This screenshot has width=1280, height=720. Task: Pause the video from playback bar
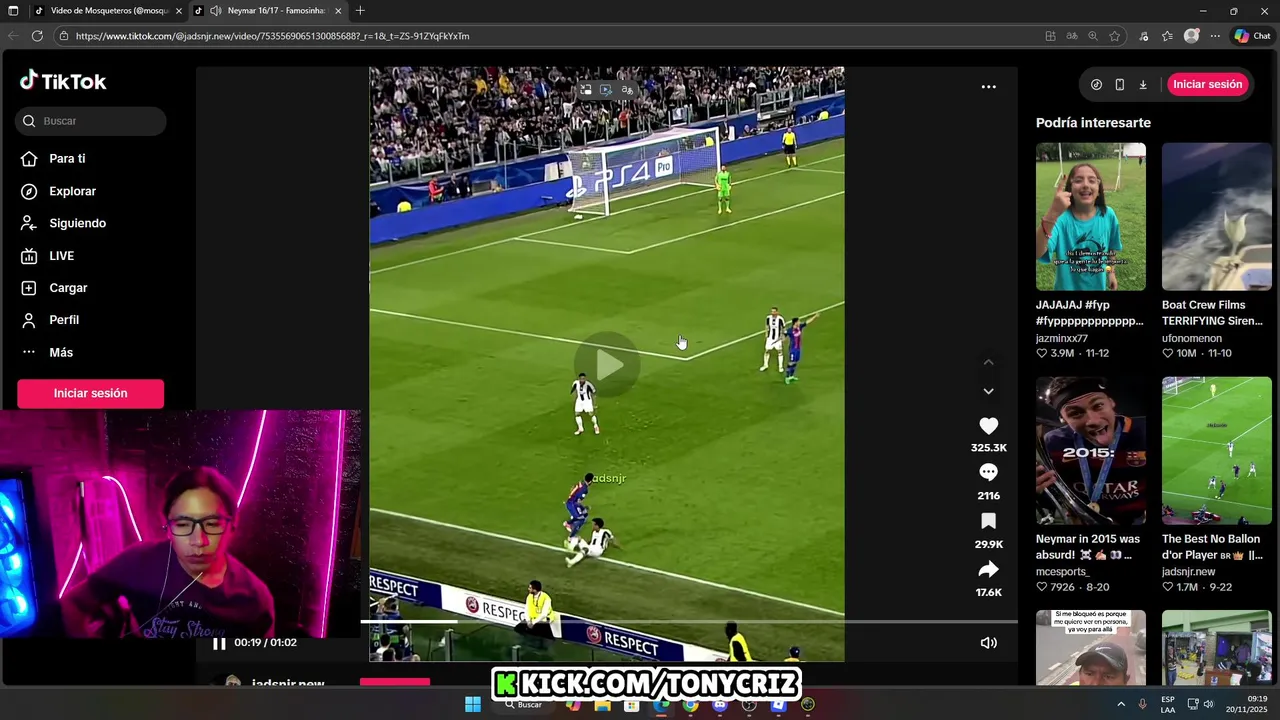[219, 643]
